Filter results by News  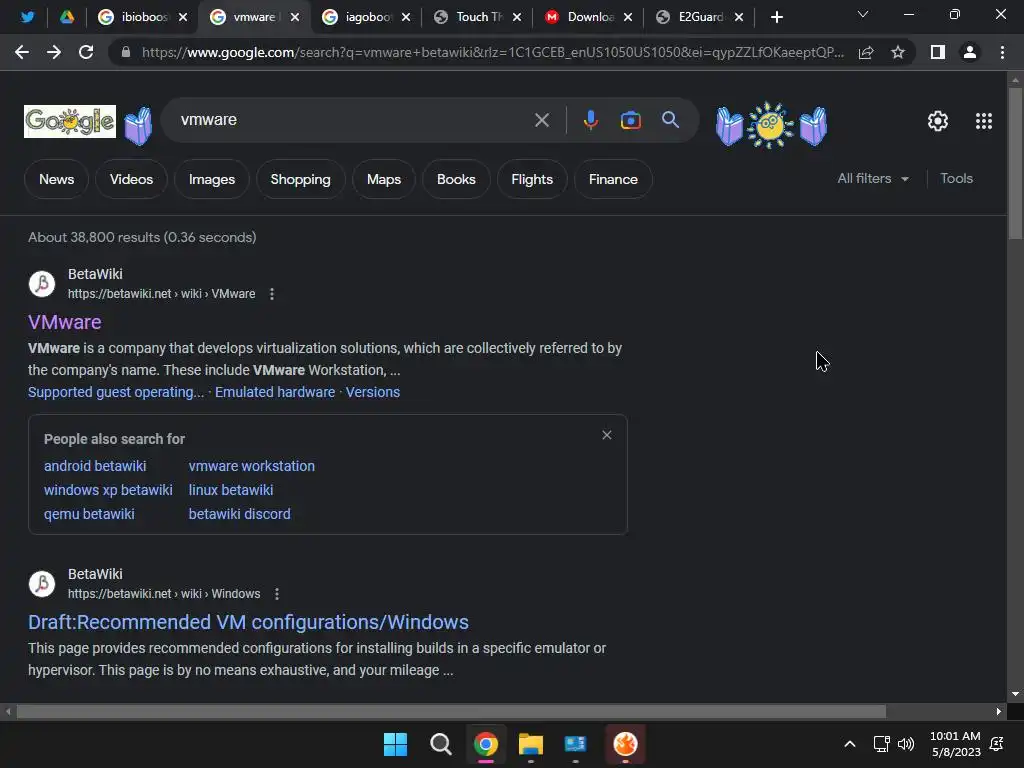56,179
